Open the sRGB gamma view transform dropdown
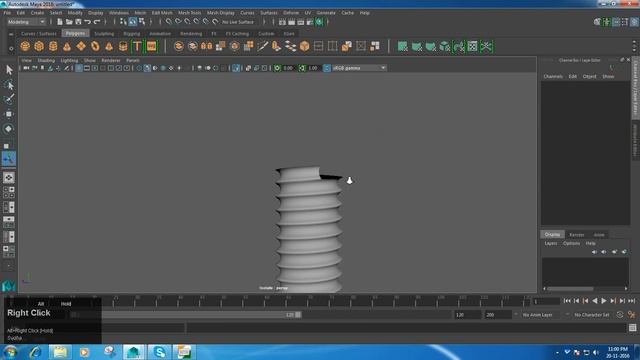 (358, 68)
